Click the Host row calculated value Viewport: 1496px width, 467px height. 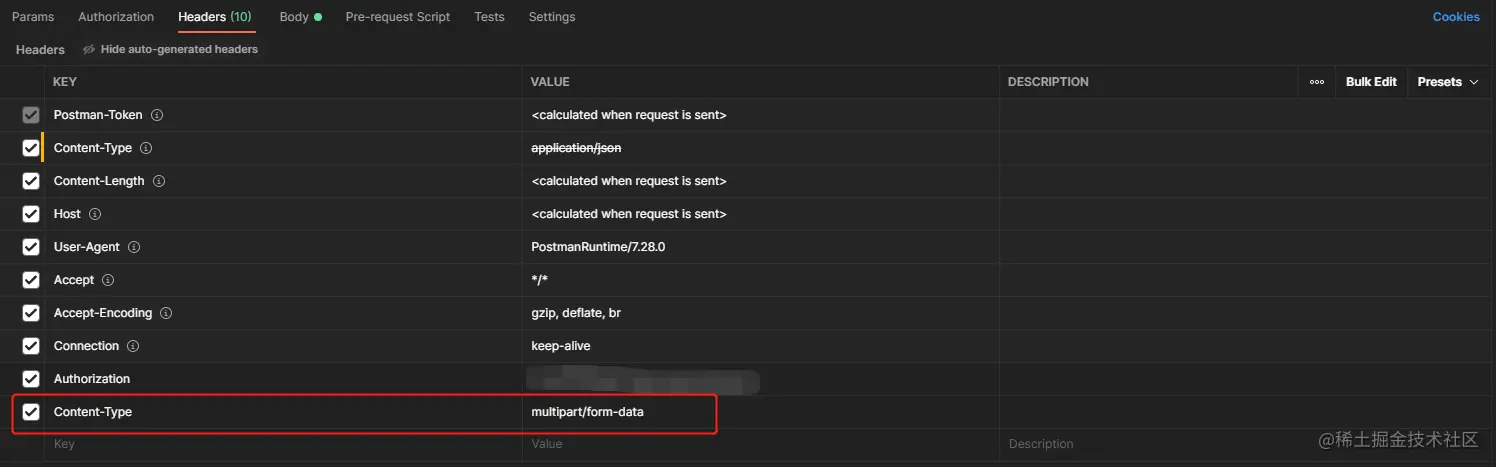(x=629, y=214)
